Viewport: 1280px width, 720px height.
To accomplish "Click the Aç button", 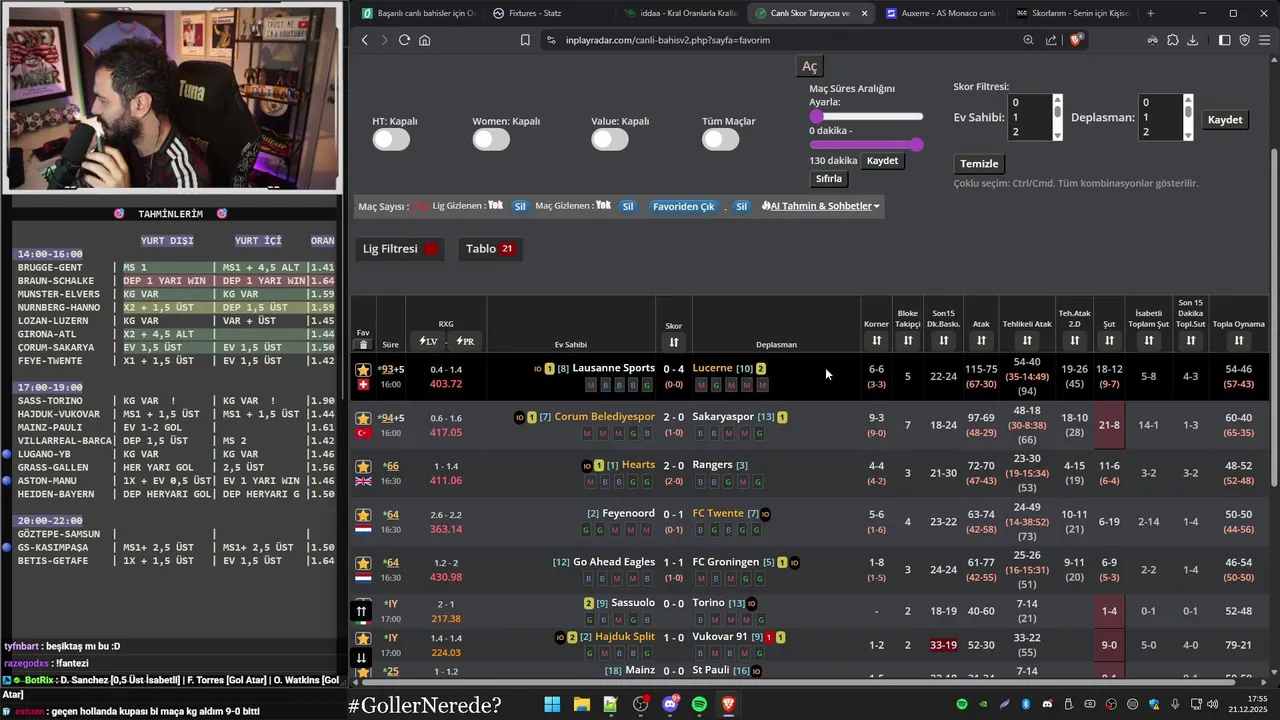I will coord(809,66).
